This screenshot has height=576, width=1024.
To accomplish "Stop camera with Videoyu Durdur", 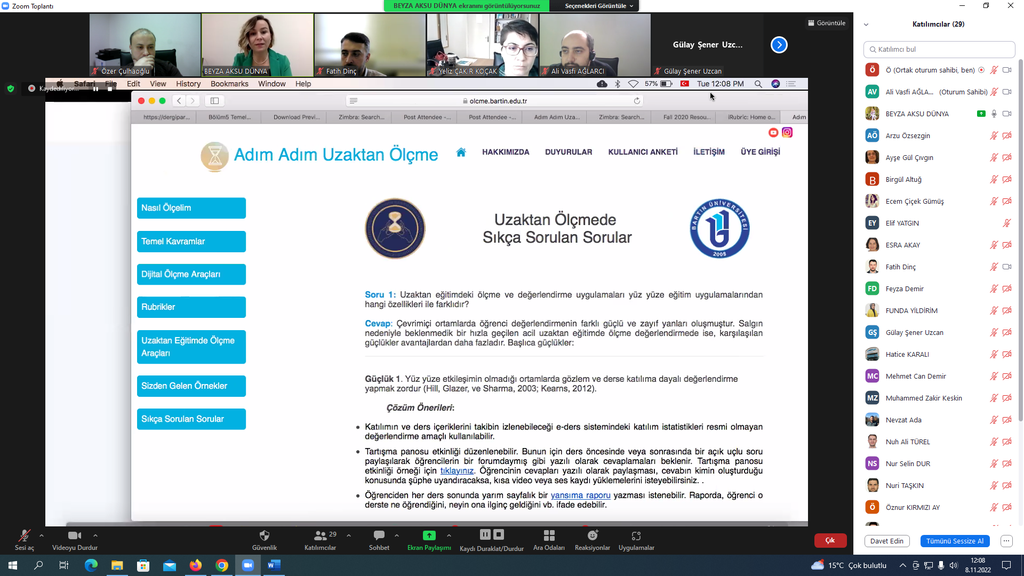I will pyautogui.click(x=74, y=536).
